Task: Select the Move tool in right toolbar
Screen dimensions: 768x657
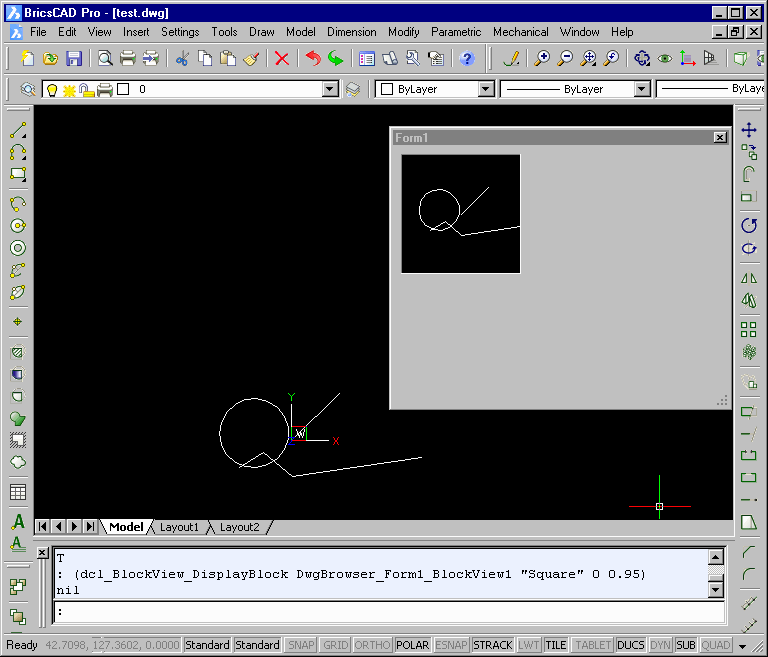Action: (749, 130)
